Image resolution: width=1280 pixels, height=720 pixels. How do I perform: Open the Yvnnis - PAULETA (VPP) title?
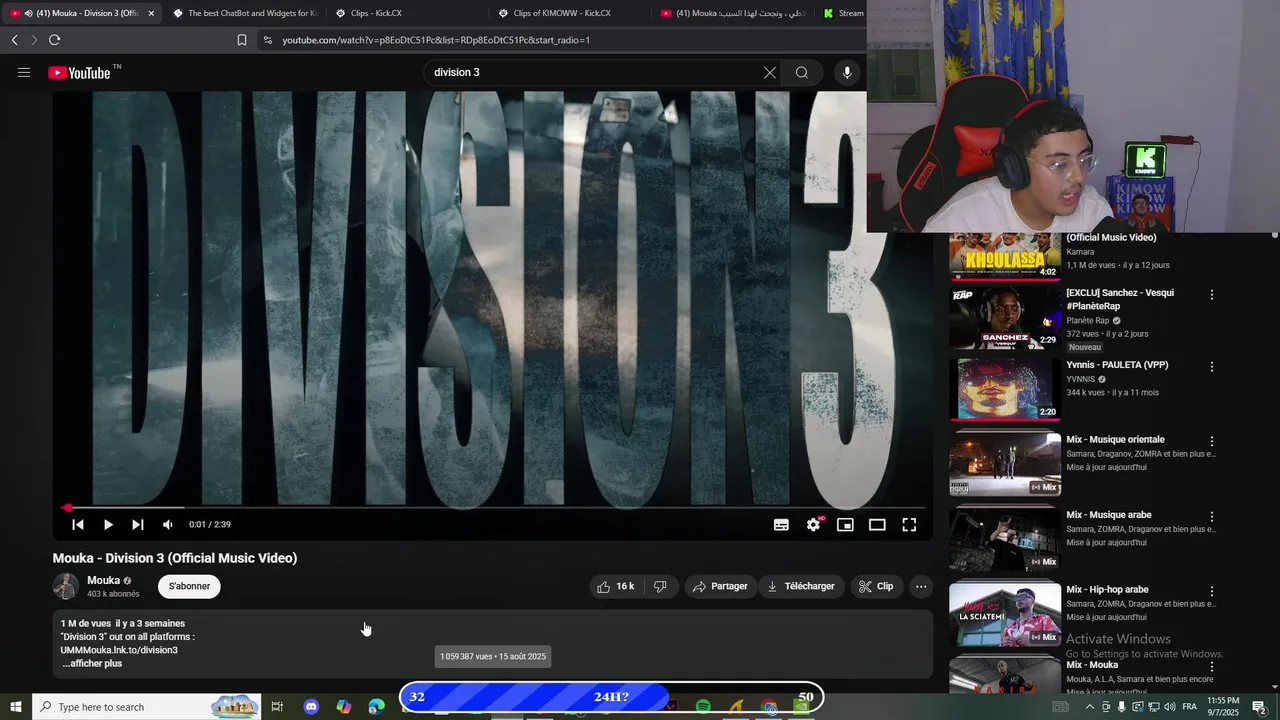(x=1117, y=365)
